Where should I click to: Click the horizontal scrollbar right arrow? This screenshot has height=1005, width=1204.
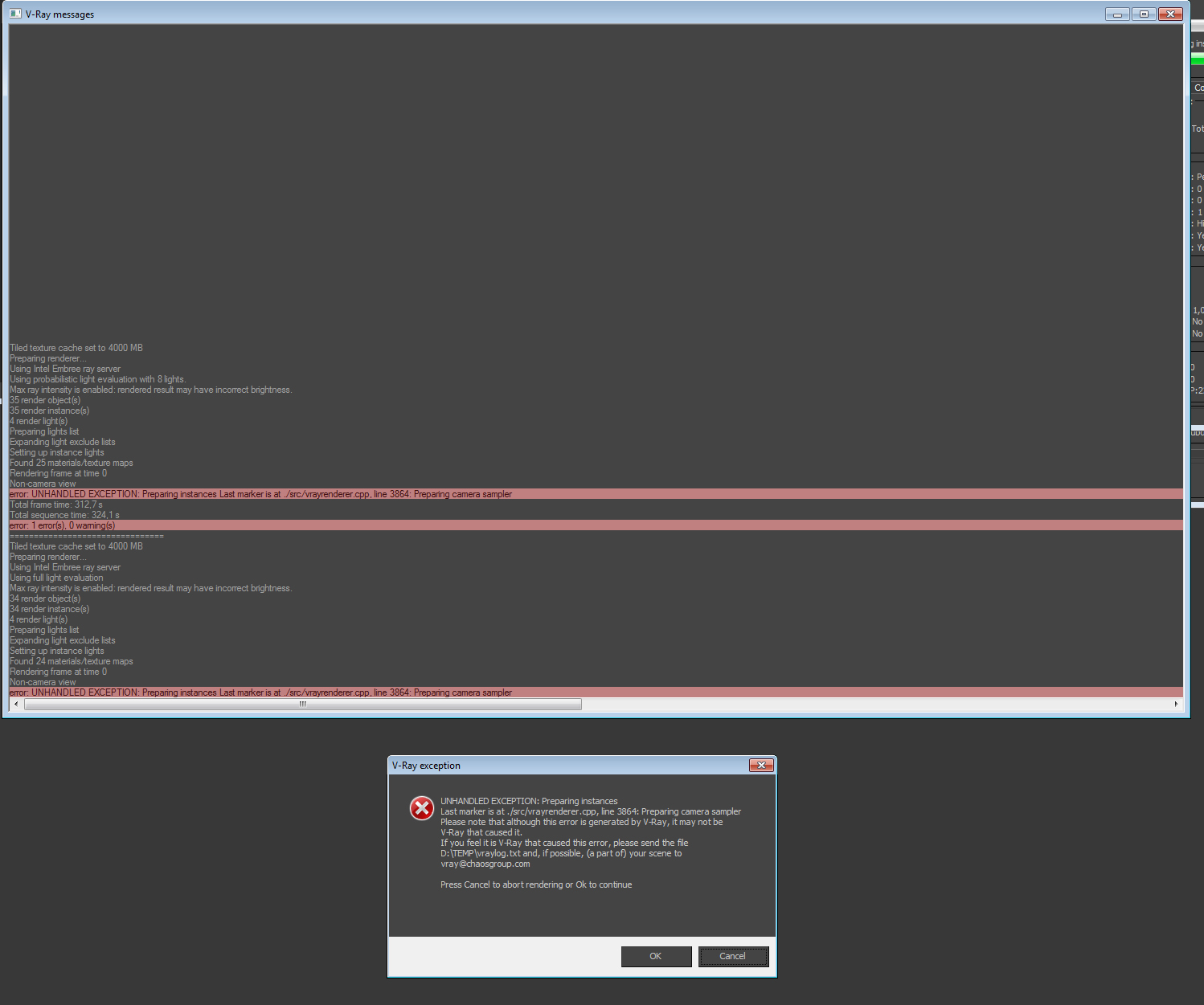pos(1176,704)
